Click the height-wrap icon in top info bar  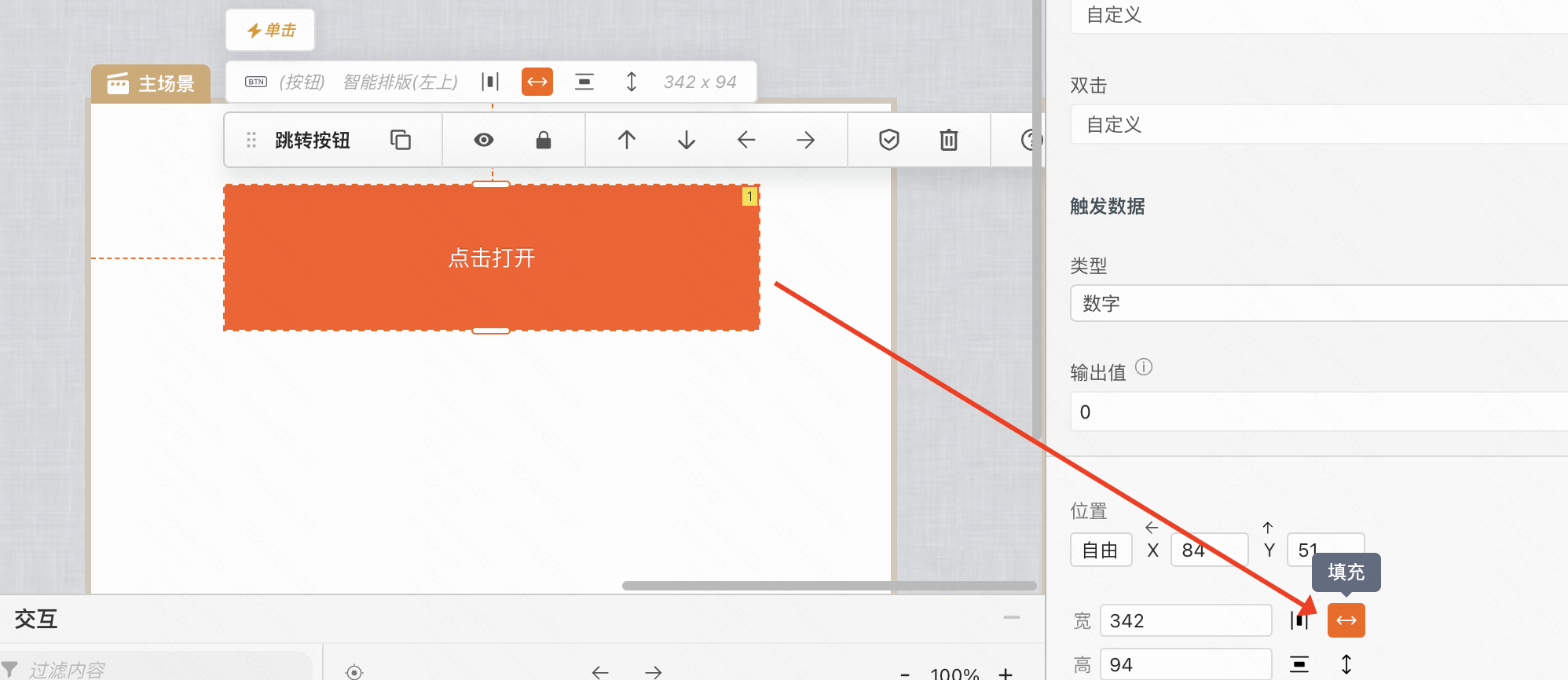(584, 82)
